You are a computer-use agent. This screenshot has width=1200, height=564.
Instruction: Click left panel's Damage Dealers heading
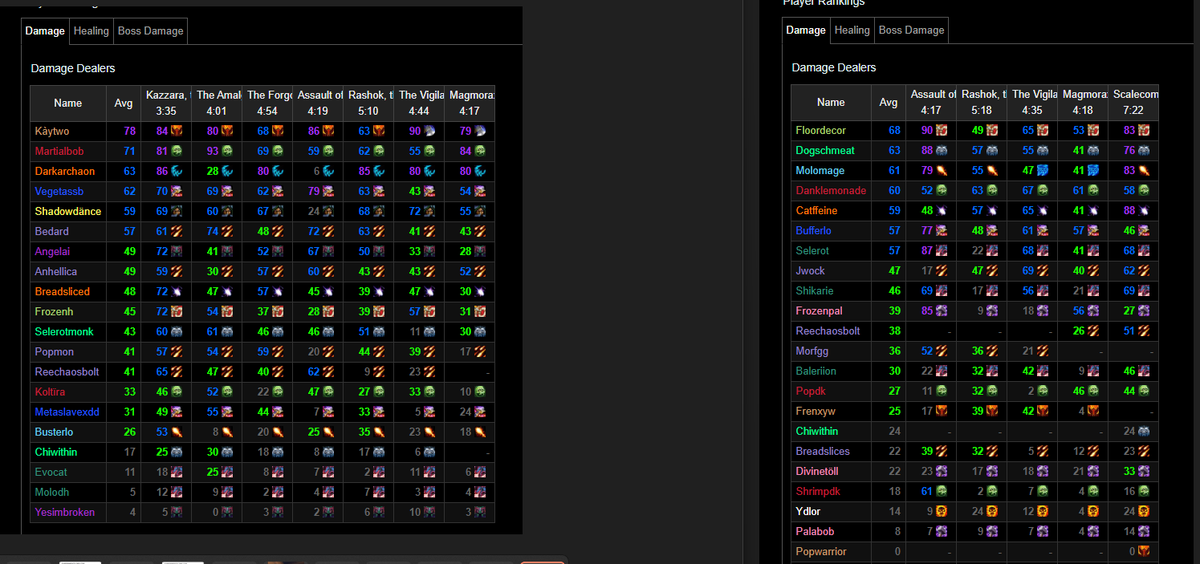tap(73, 69)
